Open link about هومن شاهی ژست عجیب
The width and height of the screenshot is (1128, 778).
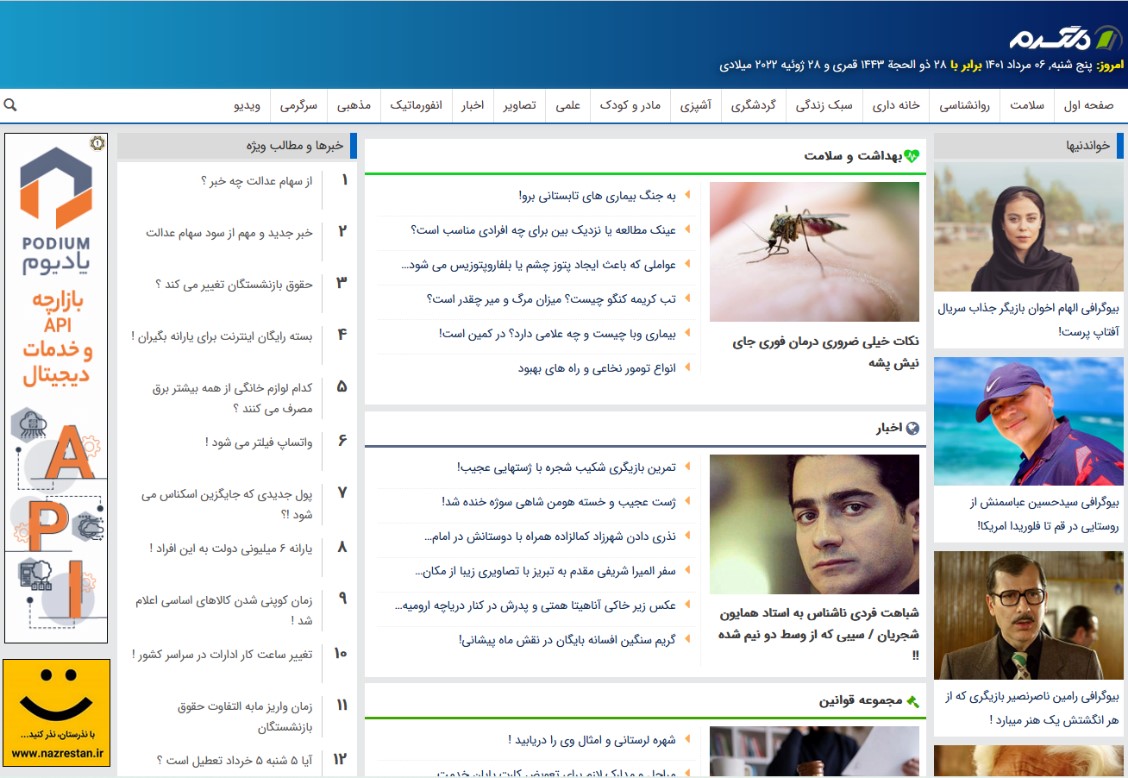tap(559, 502)
